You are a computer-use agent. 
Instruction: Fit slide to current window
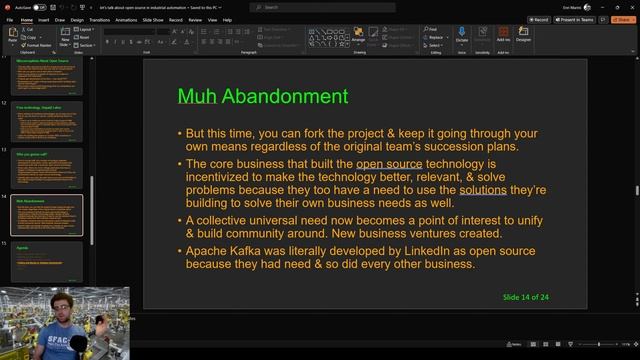[636, 344]
